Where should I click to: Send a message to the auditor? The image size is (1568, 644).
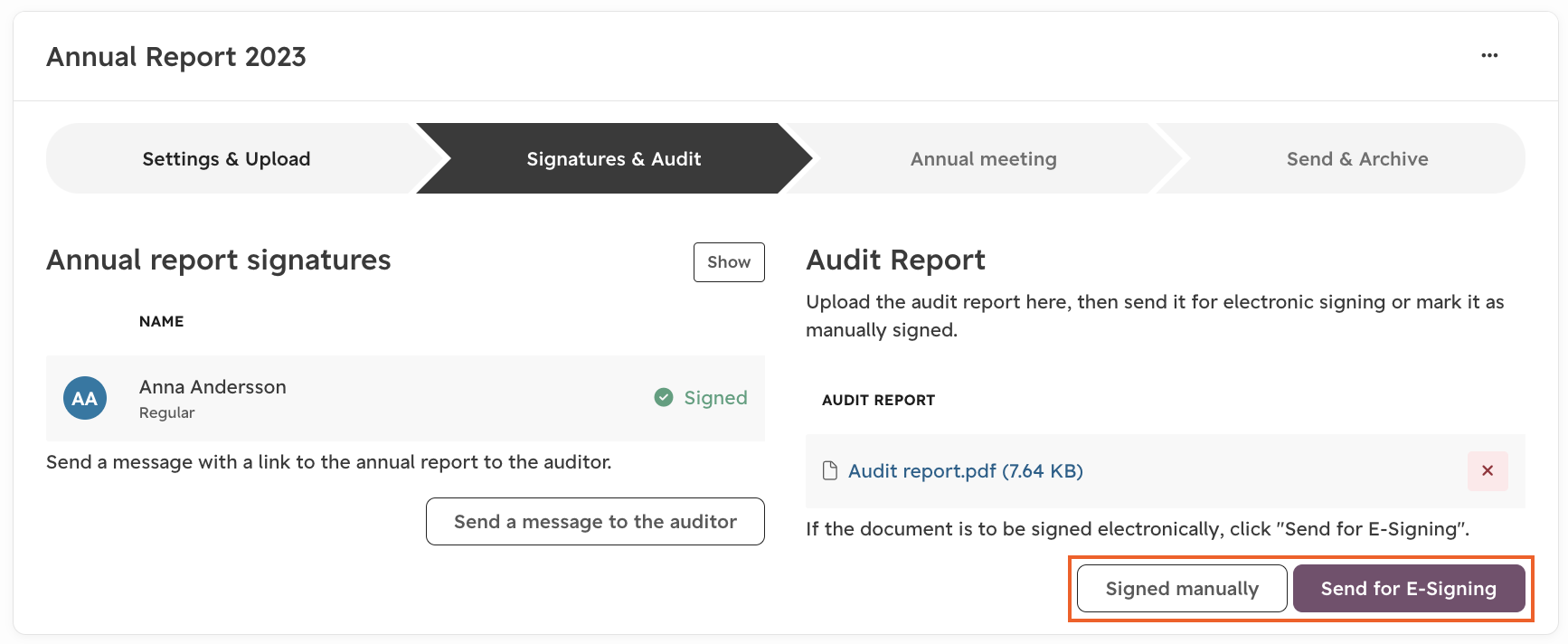point(595,522)
